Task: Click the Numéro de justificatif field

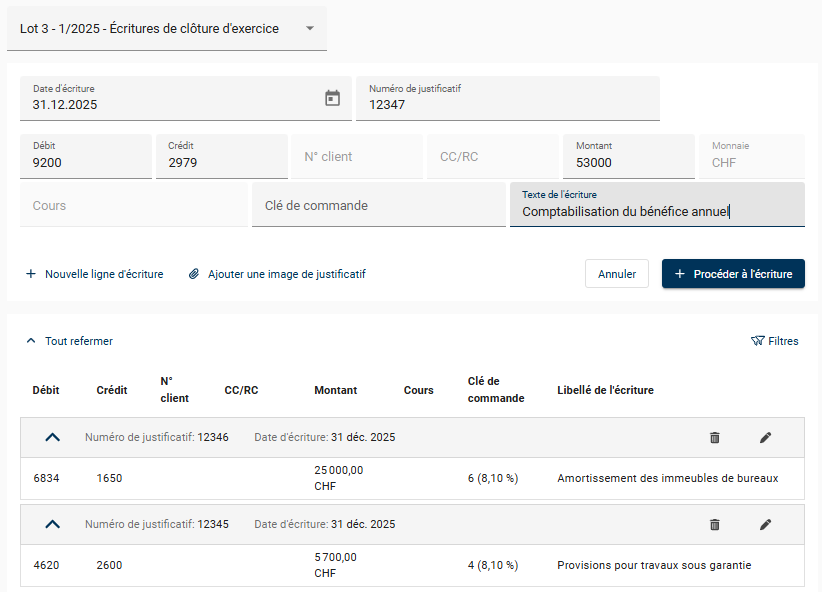Action: [x=510, y=104]
